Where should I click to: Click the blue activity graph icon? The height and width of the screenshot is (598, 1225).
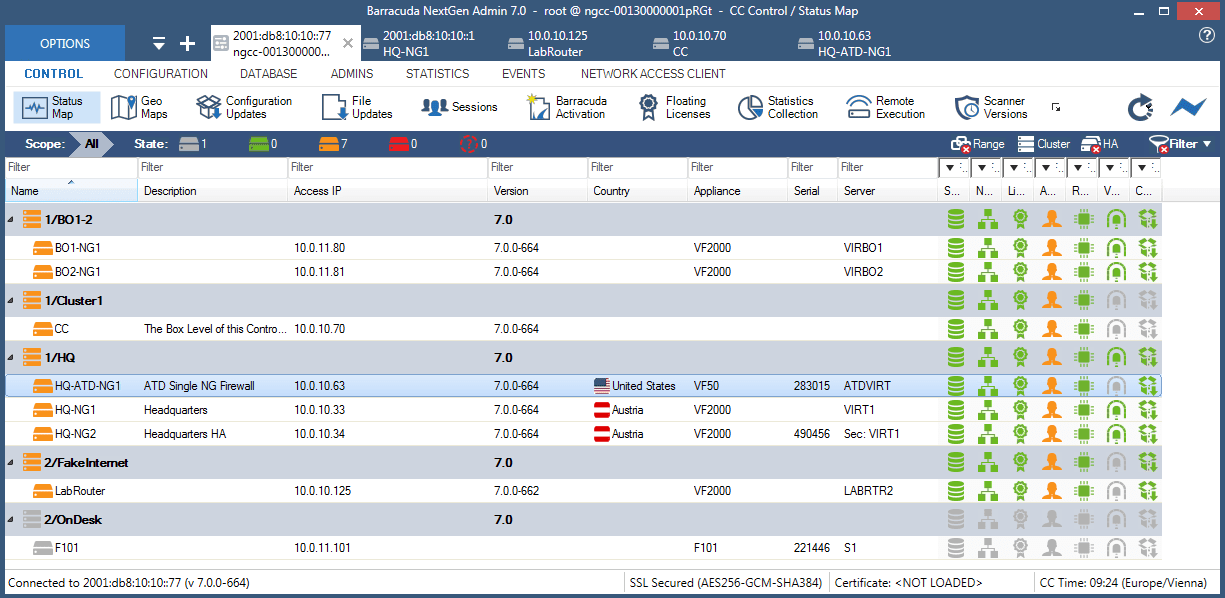1188,107
